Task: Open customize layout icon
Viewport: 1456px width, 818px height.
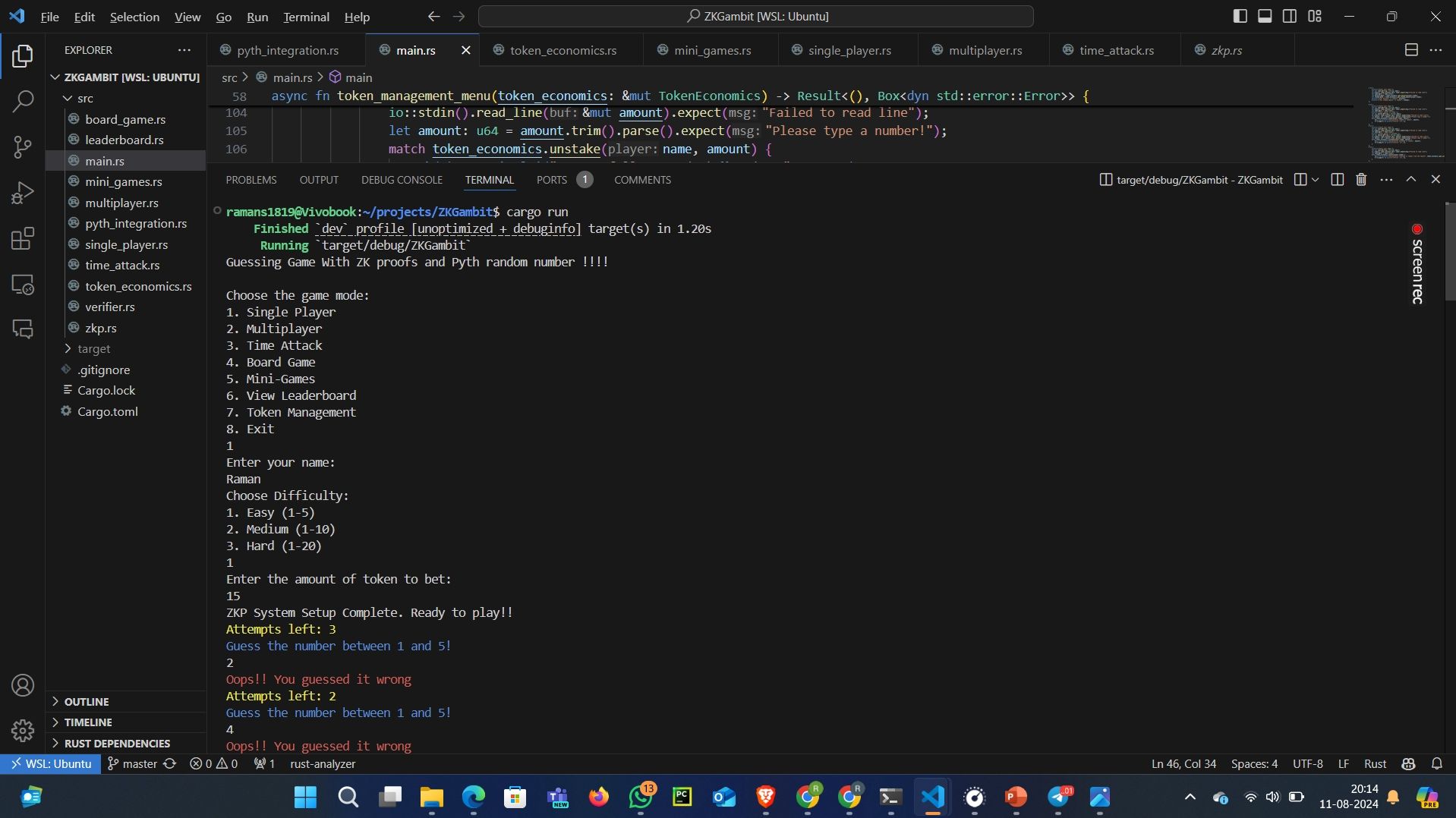Action: (x=1315, y=16)
